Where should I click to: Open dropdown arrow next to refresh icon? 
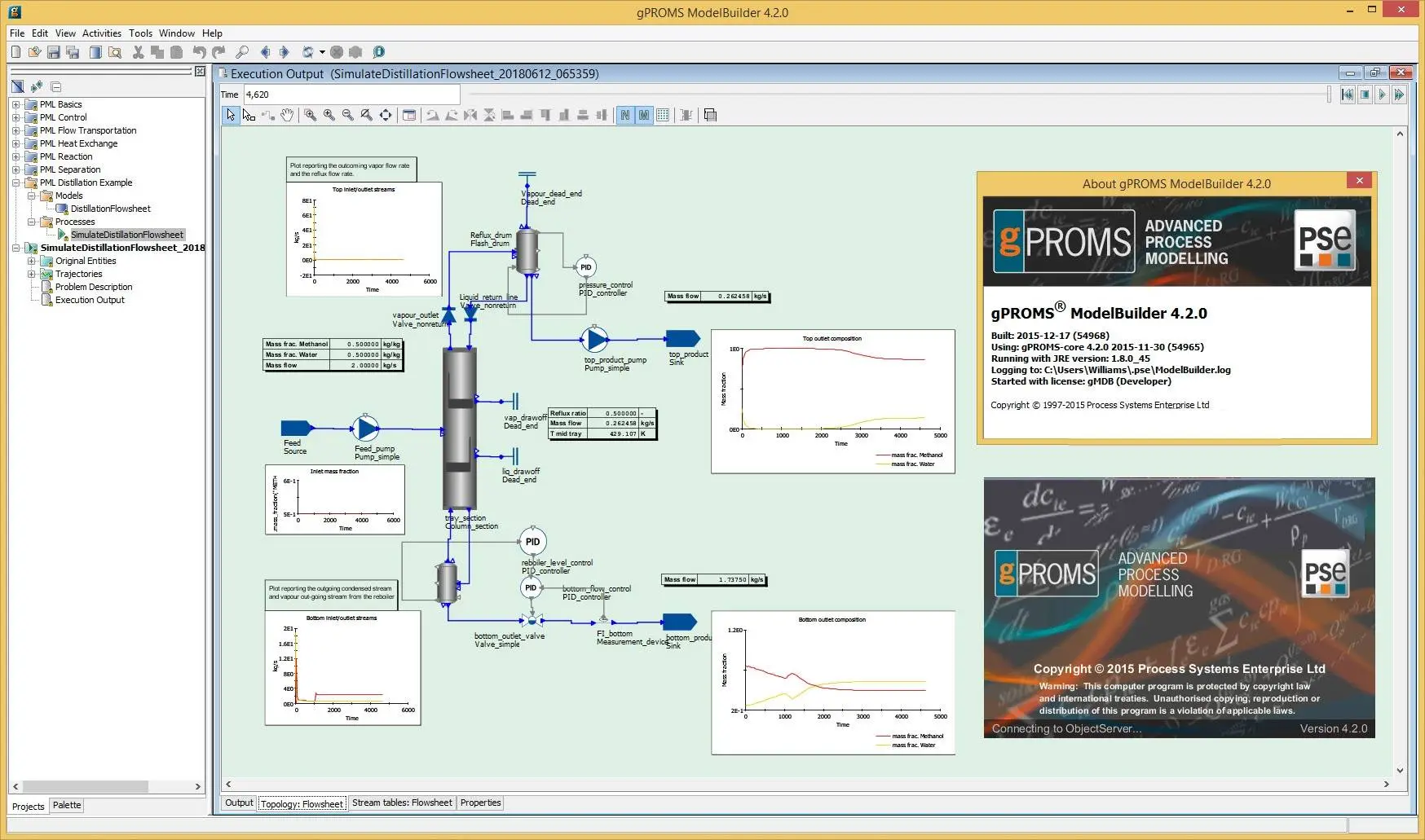(322, 52)
